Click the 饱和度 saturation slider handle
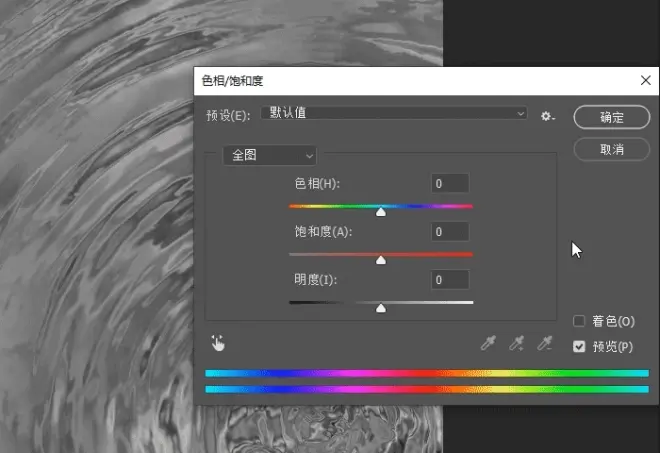Screen dimensions: 660x453 click(381, 260)
